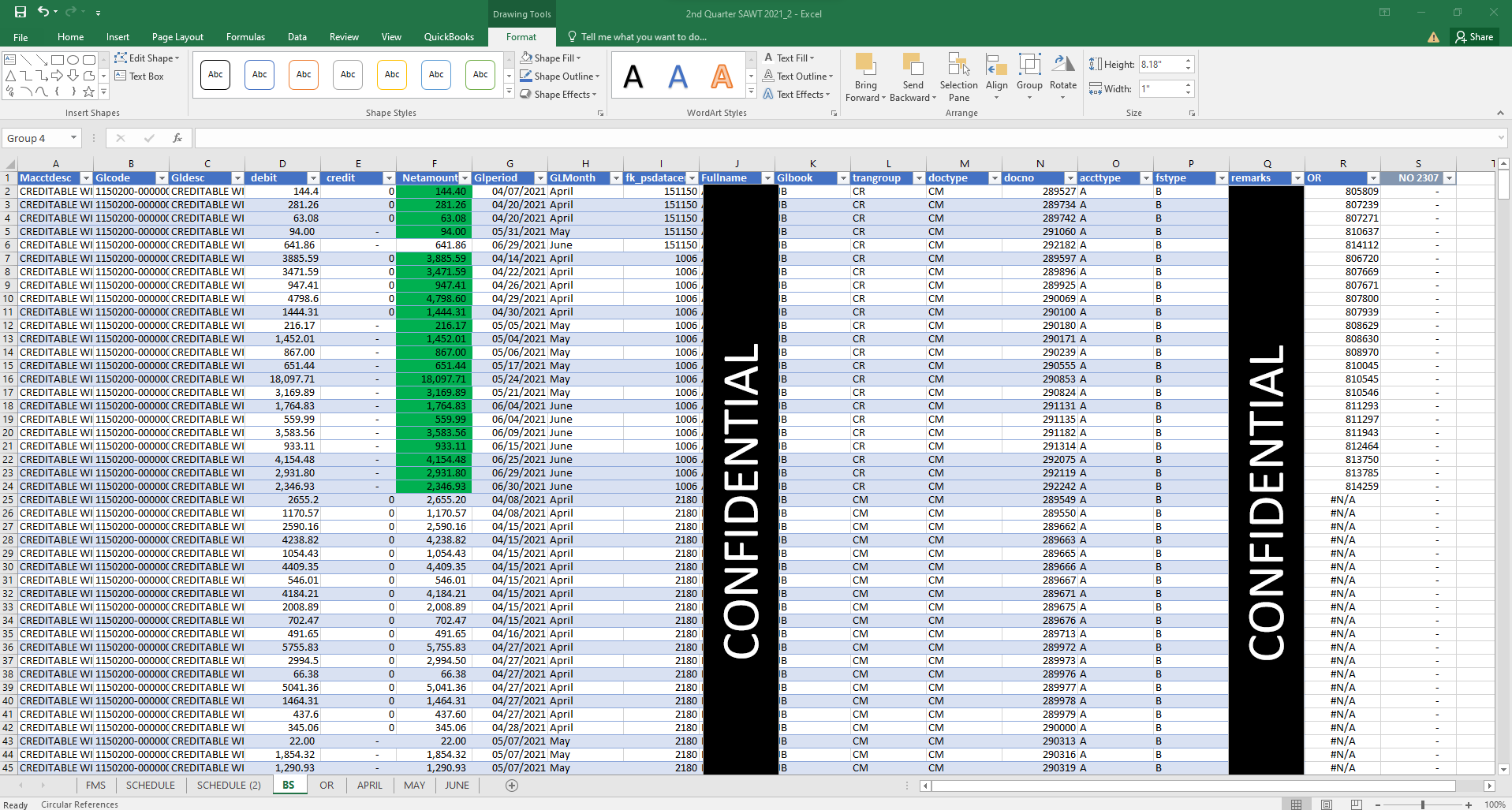Apply the blue WordArt style
The width and height of the screenshot is (1512, 810).
click(x=678, y=77)
